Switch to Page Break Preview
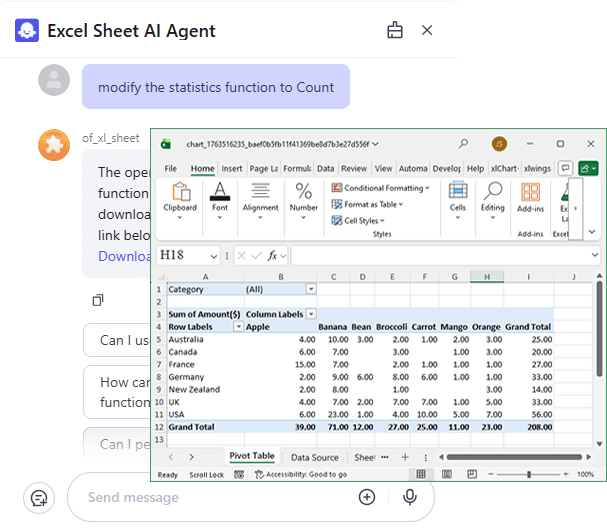The height and width of the screenshot is (532, 607). pos(472,474)
